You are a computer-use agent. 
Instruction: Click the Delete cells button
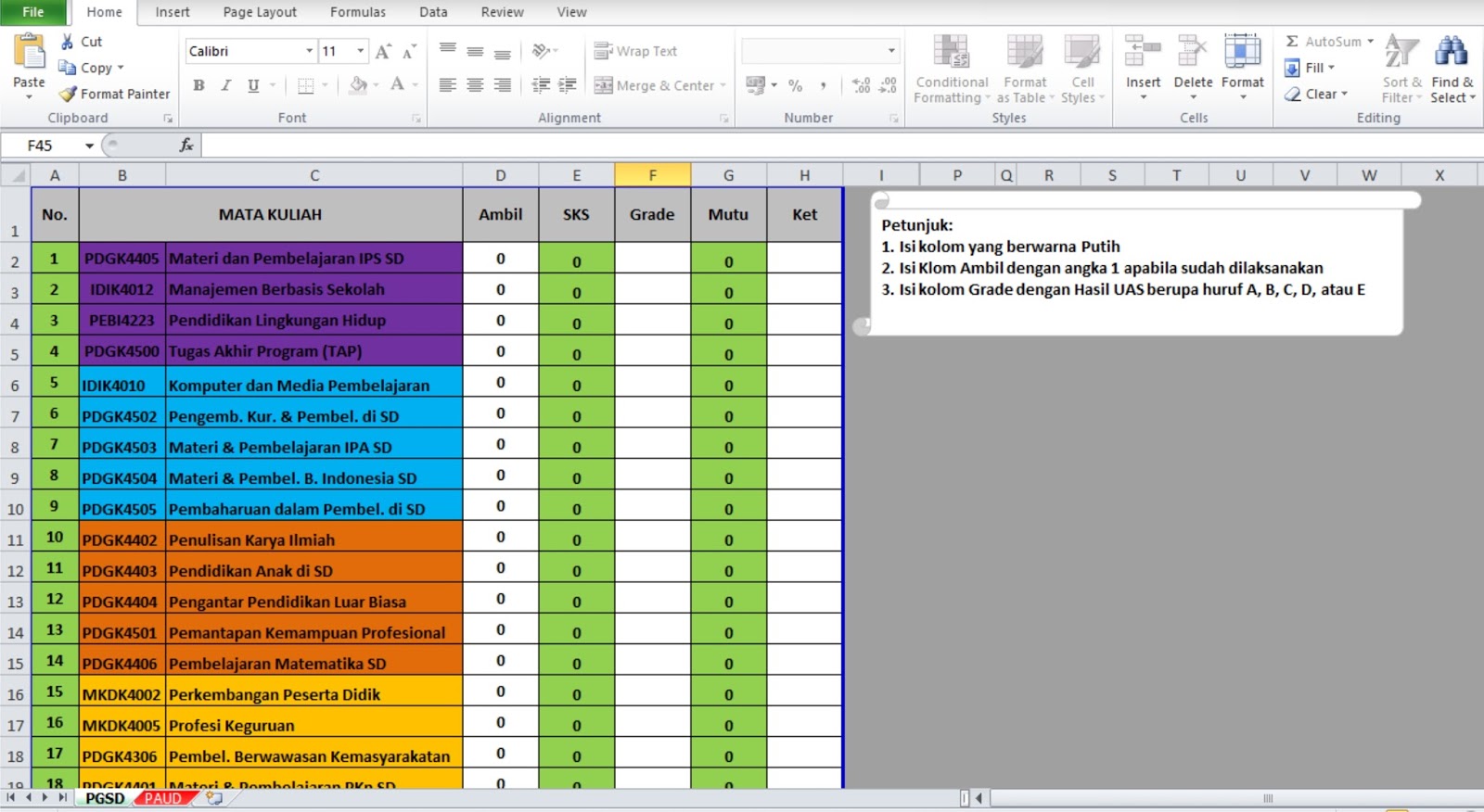click(1193, 68)
